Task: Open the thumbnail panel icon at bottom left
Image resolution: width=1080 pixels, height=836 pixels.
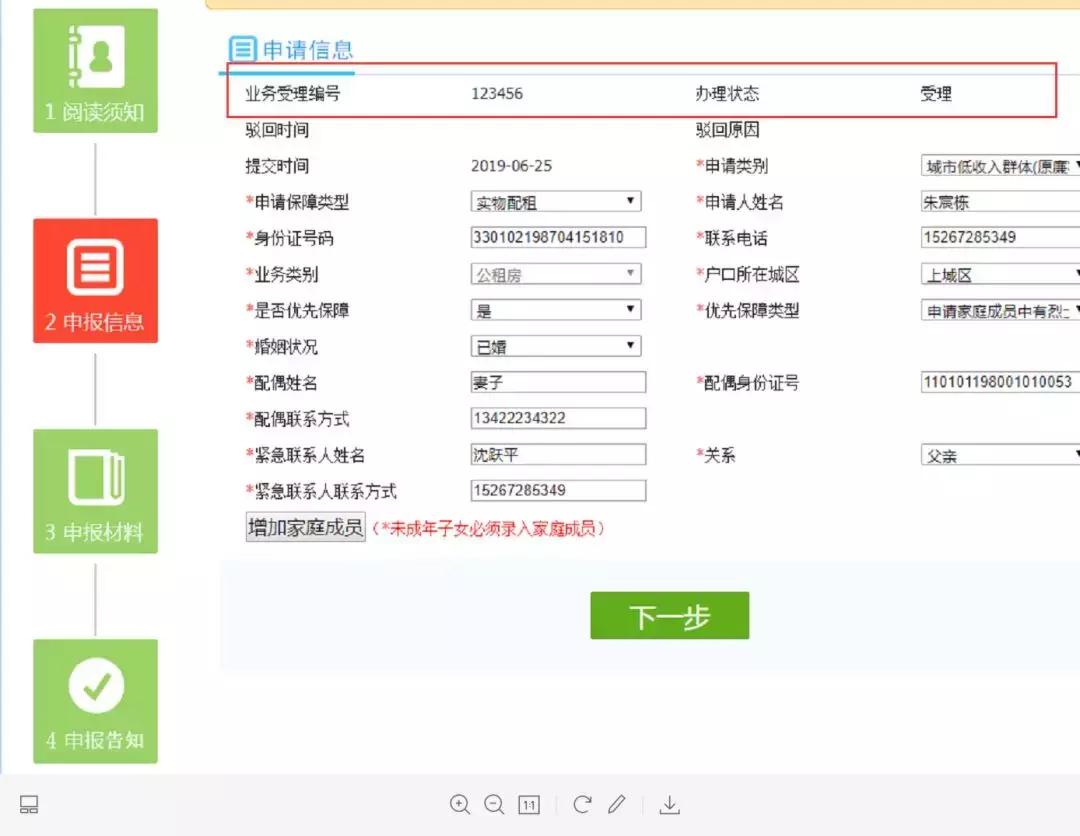Action: 29,803
